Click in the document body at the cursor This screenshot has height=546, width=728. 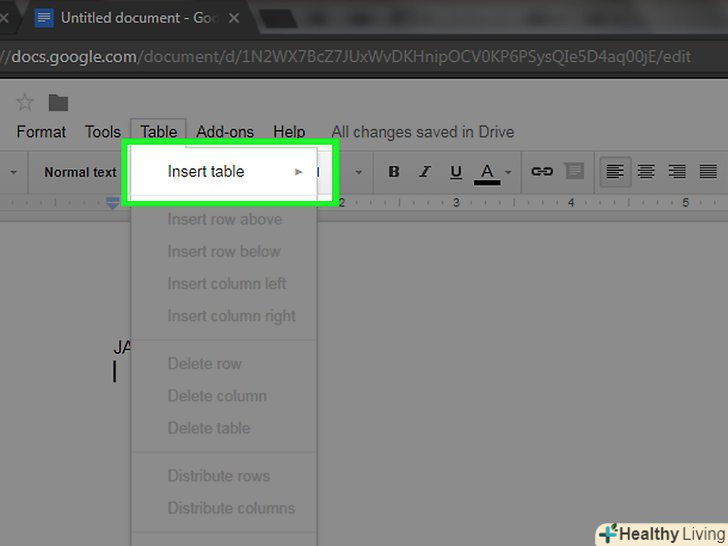click(115, 372)
